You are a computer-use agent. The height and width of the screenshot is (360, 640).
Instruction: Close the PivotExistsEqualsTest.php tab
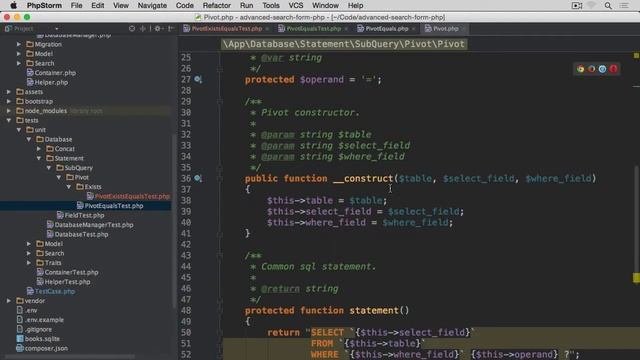[x=267, y=29]
